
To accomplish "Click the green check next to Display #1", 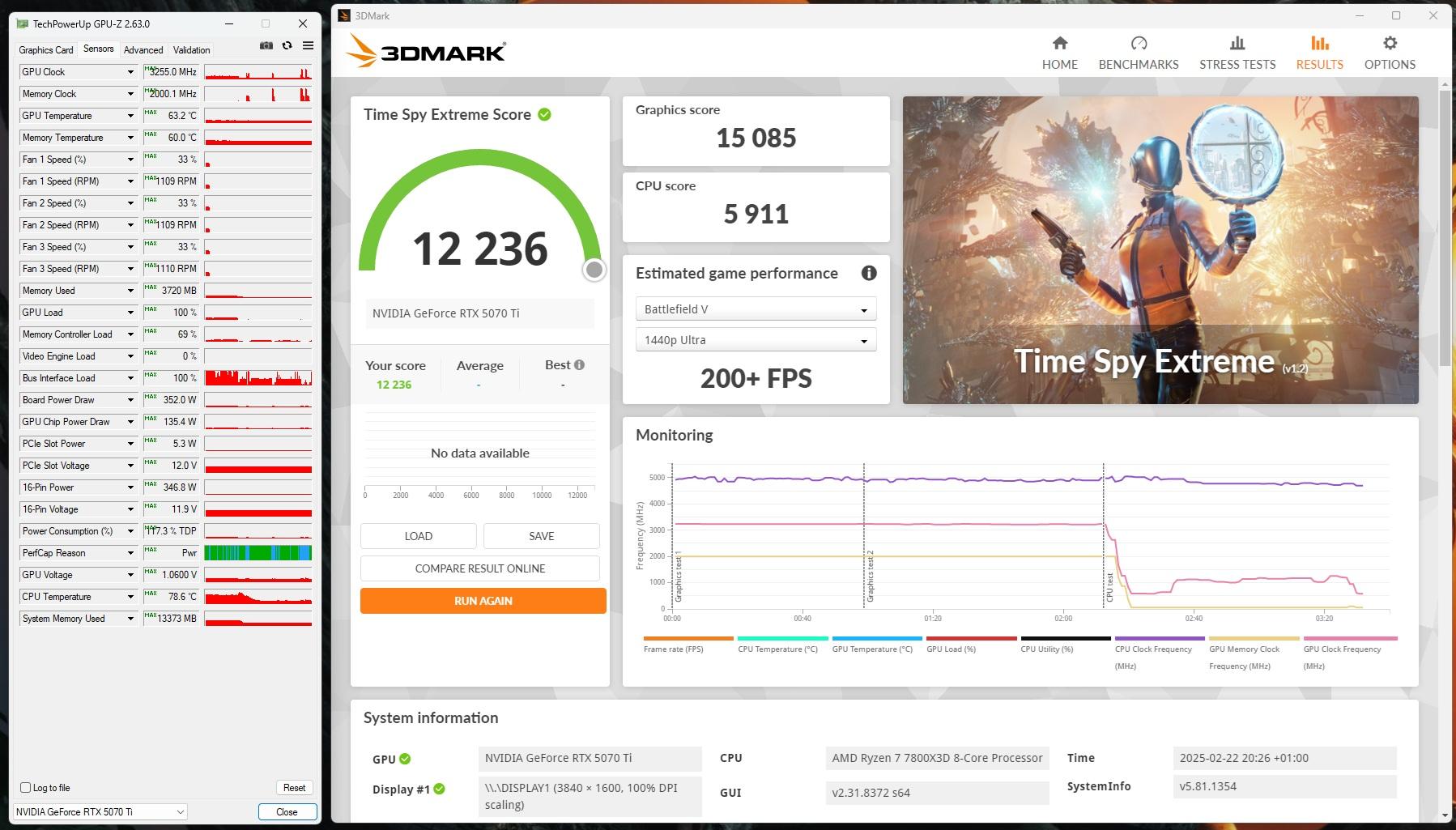I will (x=439, y=789).
